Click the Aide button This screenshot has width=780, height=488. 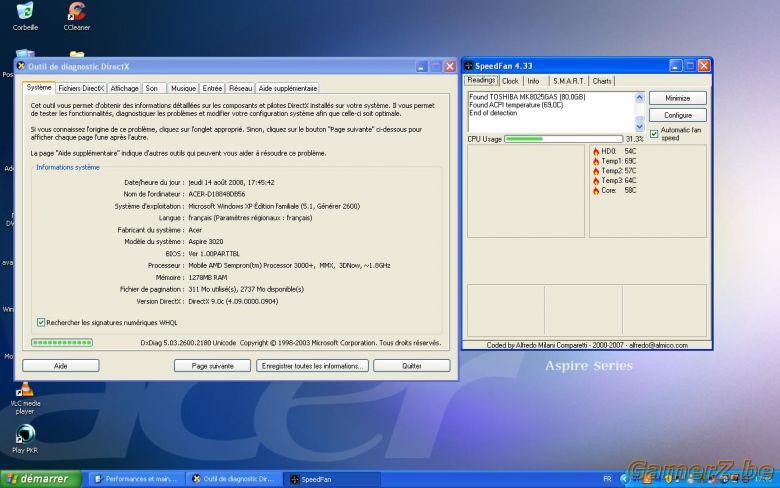click(61, 366)
